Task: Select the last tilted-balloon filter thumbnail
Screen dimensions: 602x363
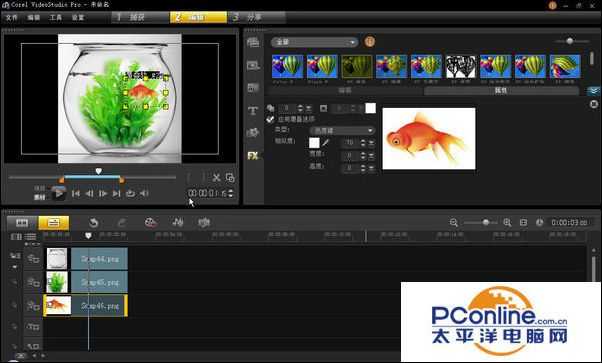Action: coord(565,66)
